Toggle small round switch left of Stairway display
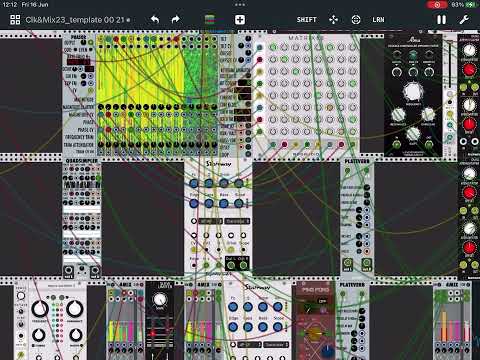Viewport: 480px width, 360px height. click(x=194, y=221)
